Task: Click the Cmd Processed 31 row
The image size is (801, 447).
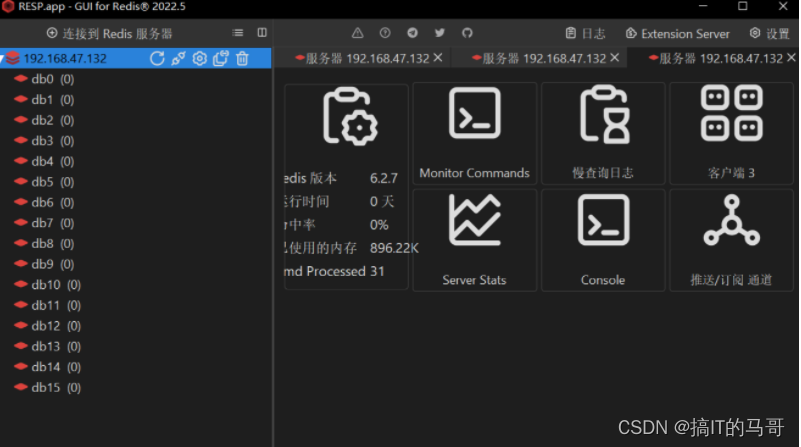Action: coord(334,271)
